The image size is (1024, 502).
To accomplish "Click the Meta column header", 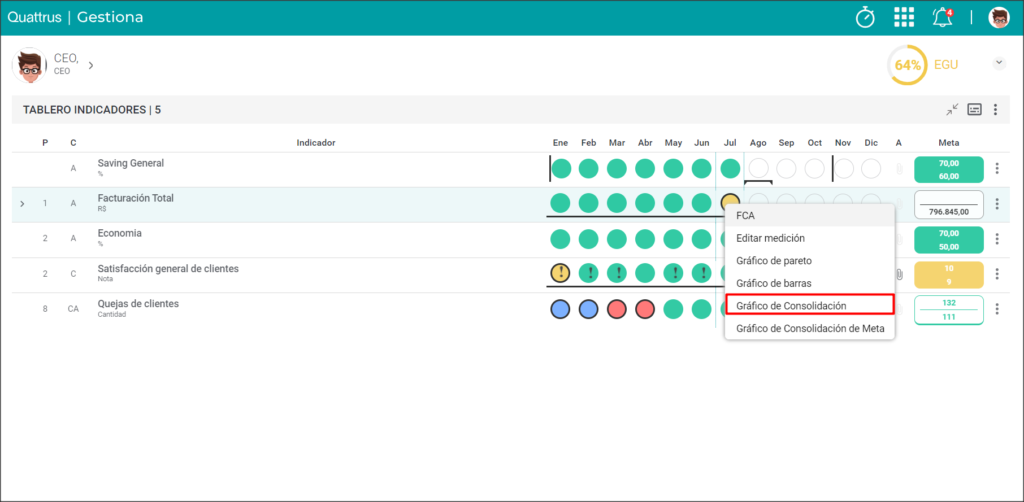I will point(949,142).
